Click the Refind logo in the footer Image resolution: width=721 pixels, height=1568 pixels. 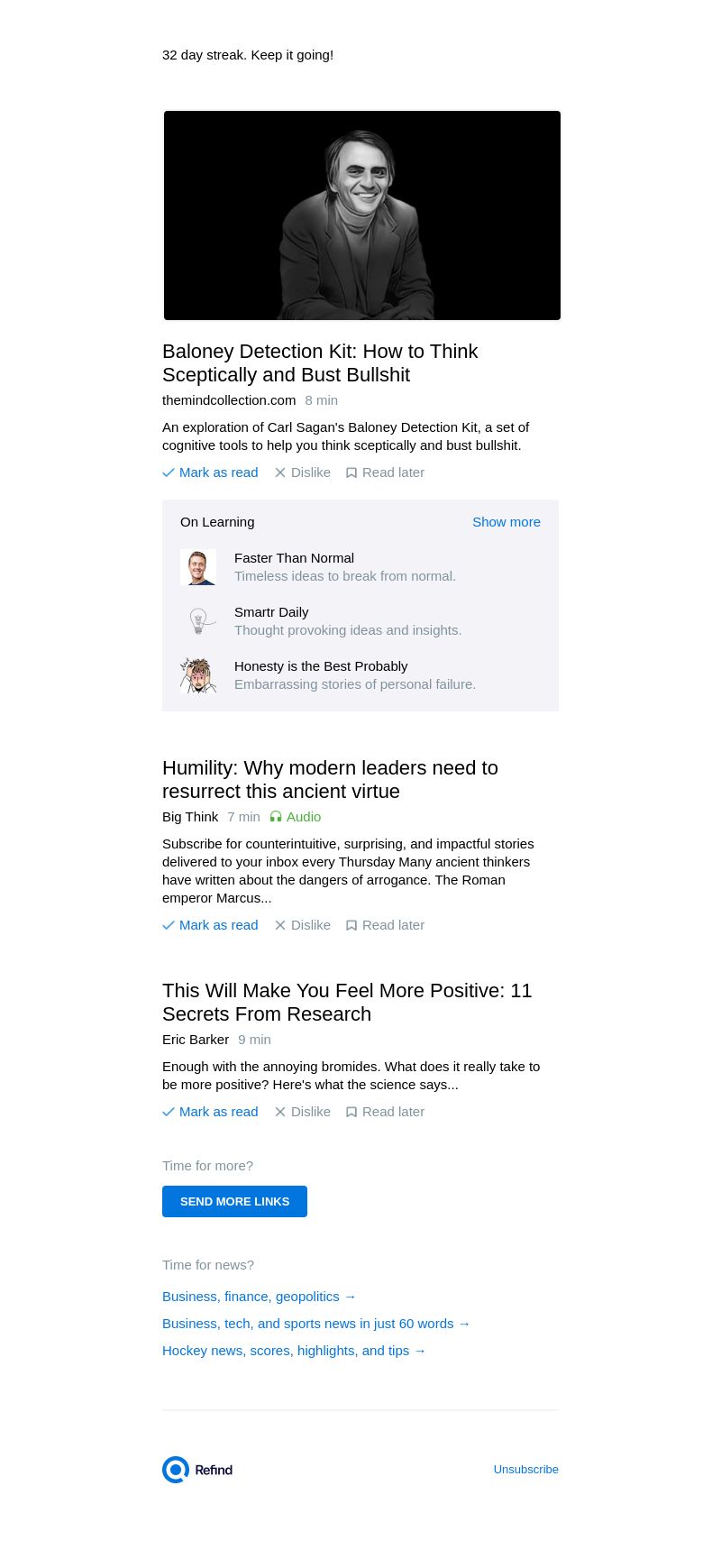coord(197,1470)
